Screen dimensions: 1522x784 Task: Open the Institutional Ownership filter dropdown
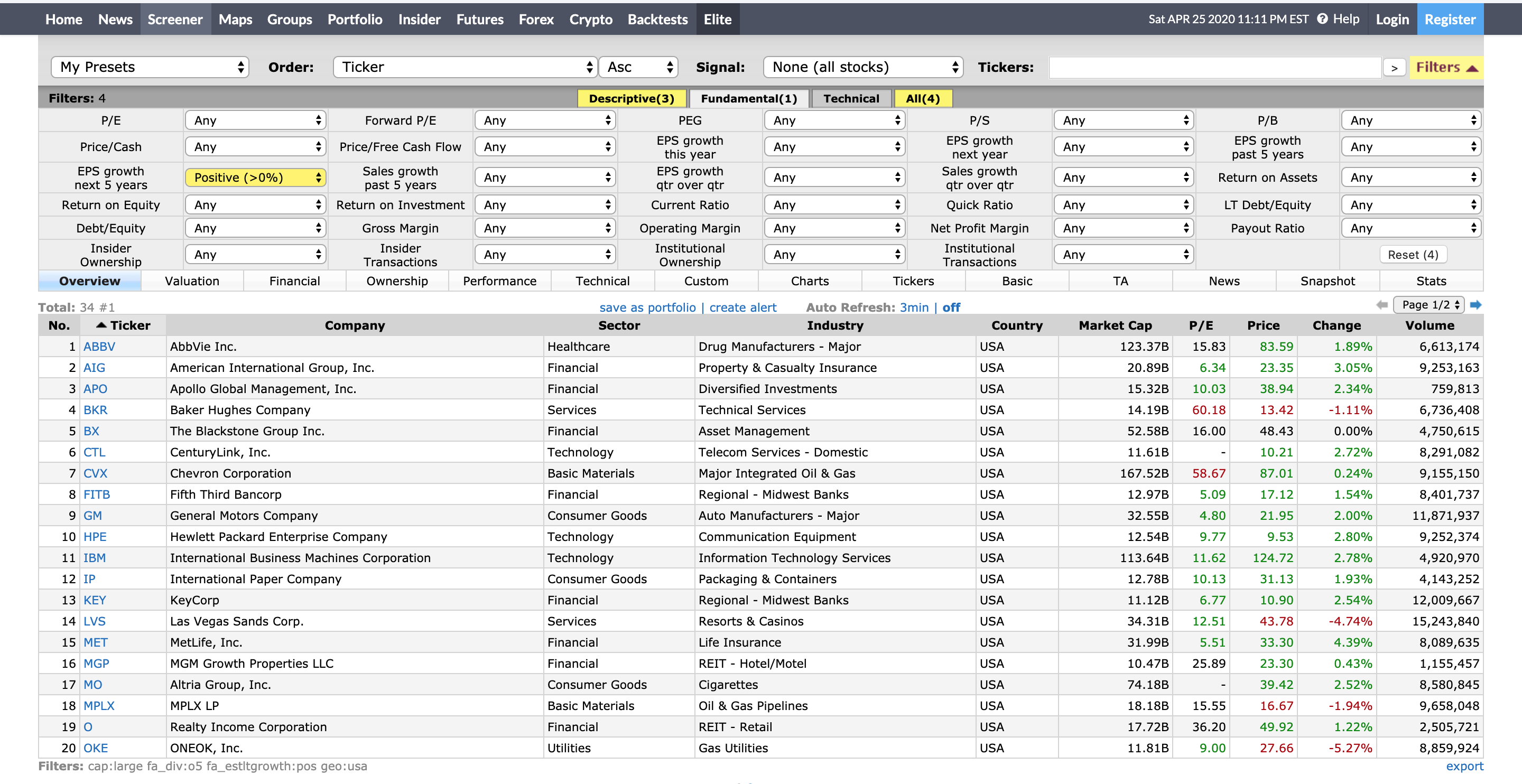pyautogui.click(x=835, y=255)
